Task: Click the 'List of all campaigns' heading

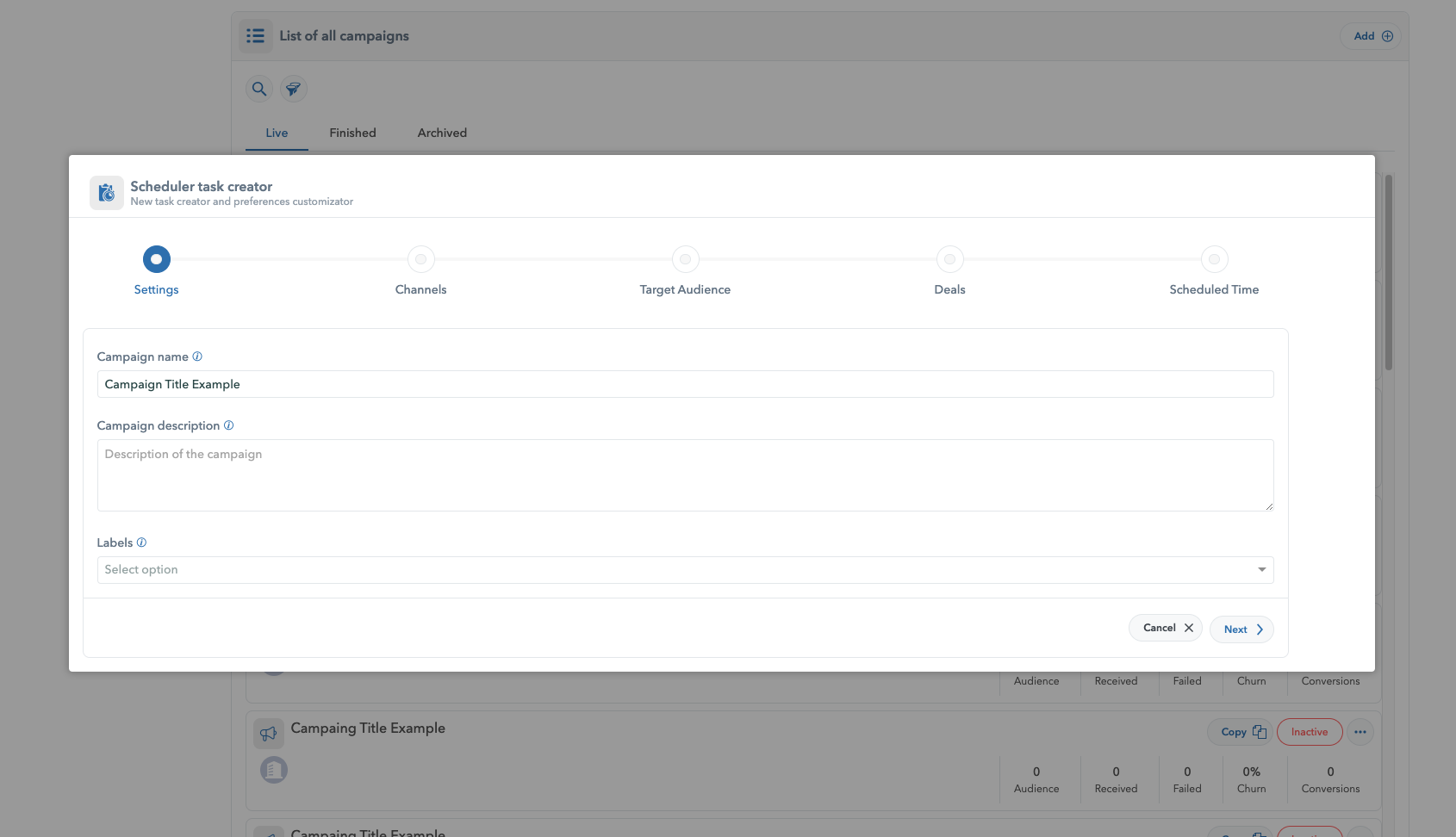Action: pyautogui.click(x=345, y=36)
